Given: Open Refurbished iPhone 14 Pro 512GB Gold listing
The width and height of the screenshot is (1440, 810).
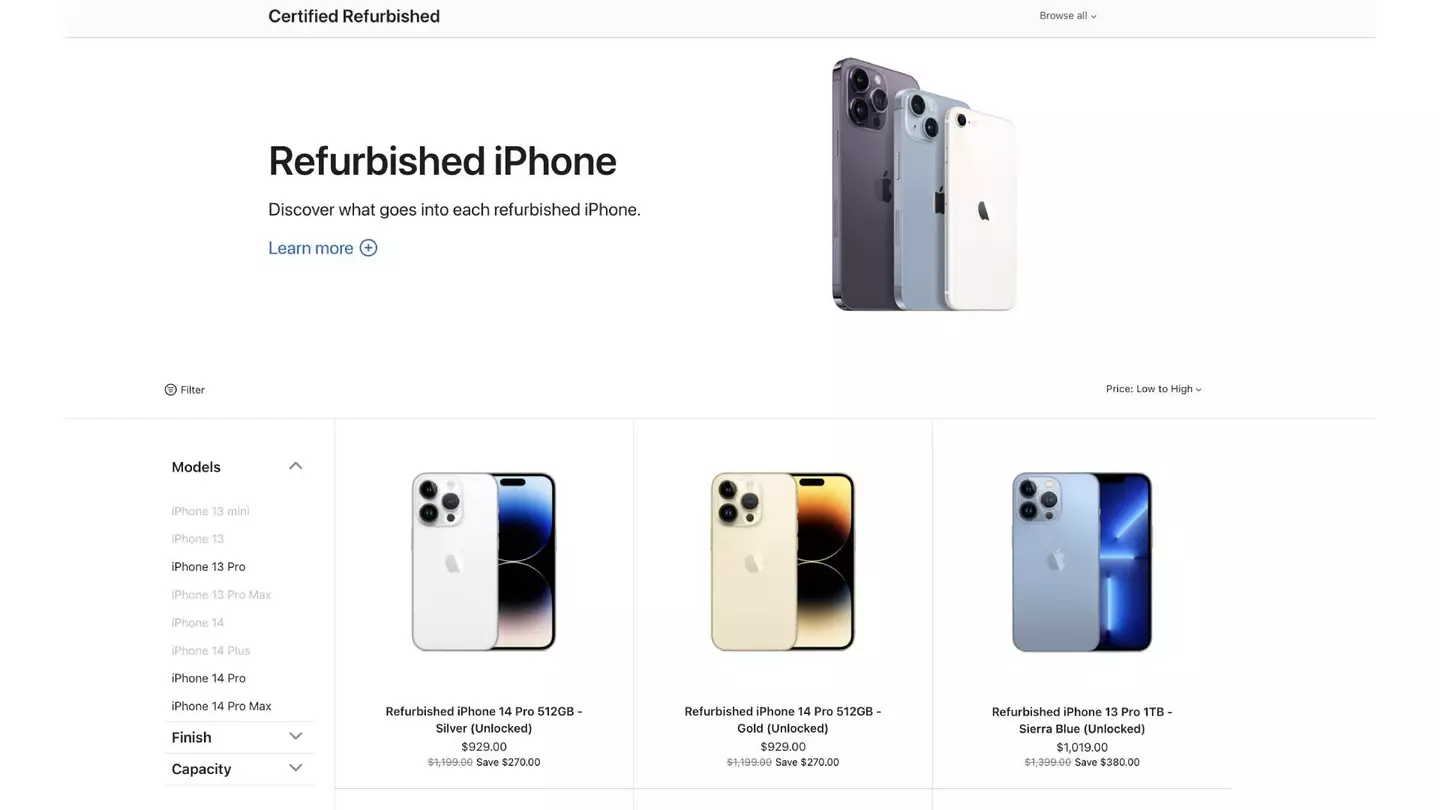Looking at the screenshot, I should [783, 720].
